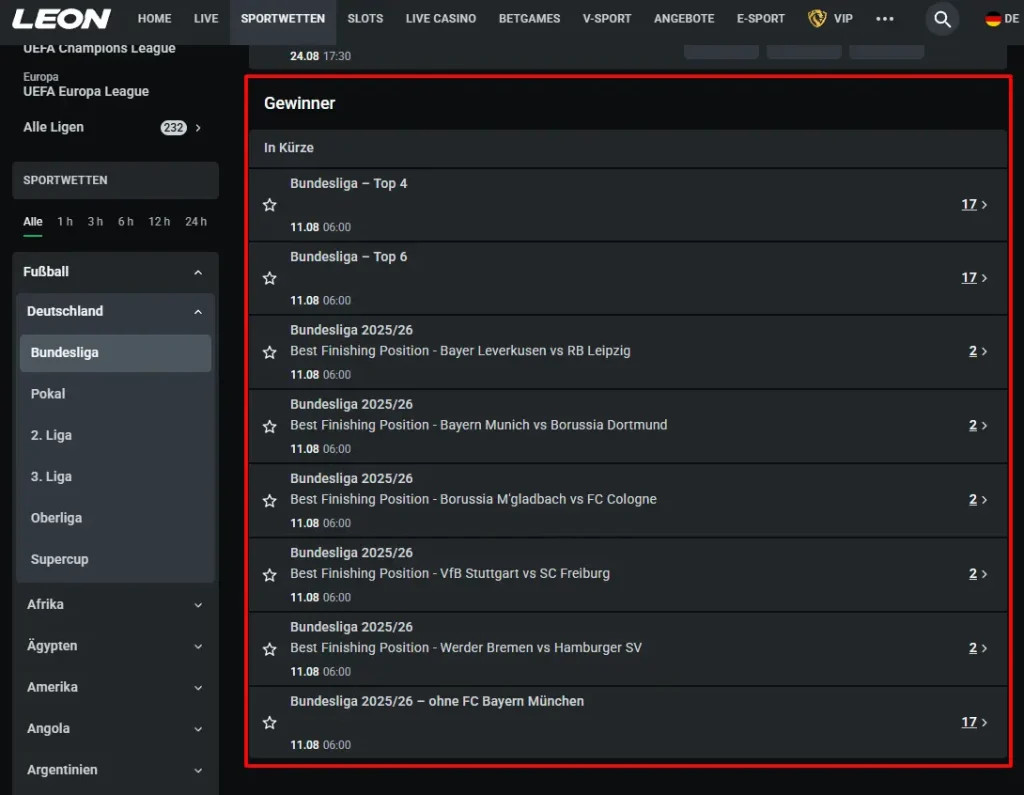Screen dimensions: 1024x795
Task: Expand the Amerika section
Action: point(198,687)
